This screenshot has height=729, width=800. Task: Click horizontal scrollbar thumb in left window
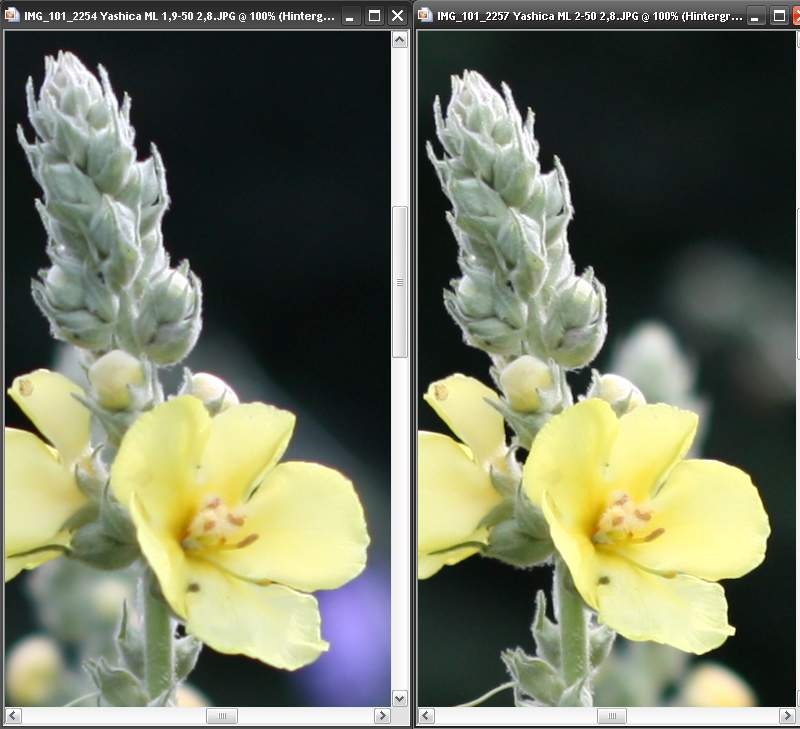(x=221, y=716)
